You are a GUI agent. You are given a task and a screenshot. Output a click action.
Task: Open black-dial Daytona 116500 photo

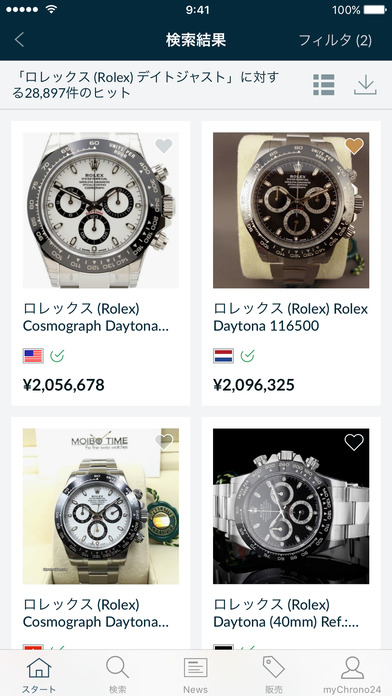tap(291, 210)
